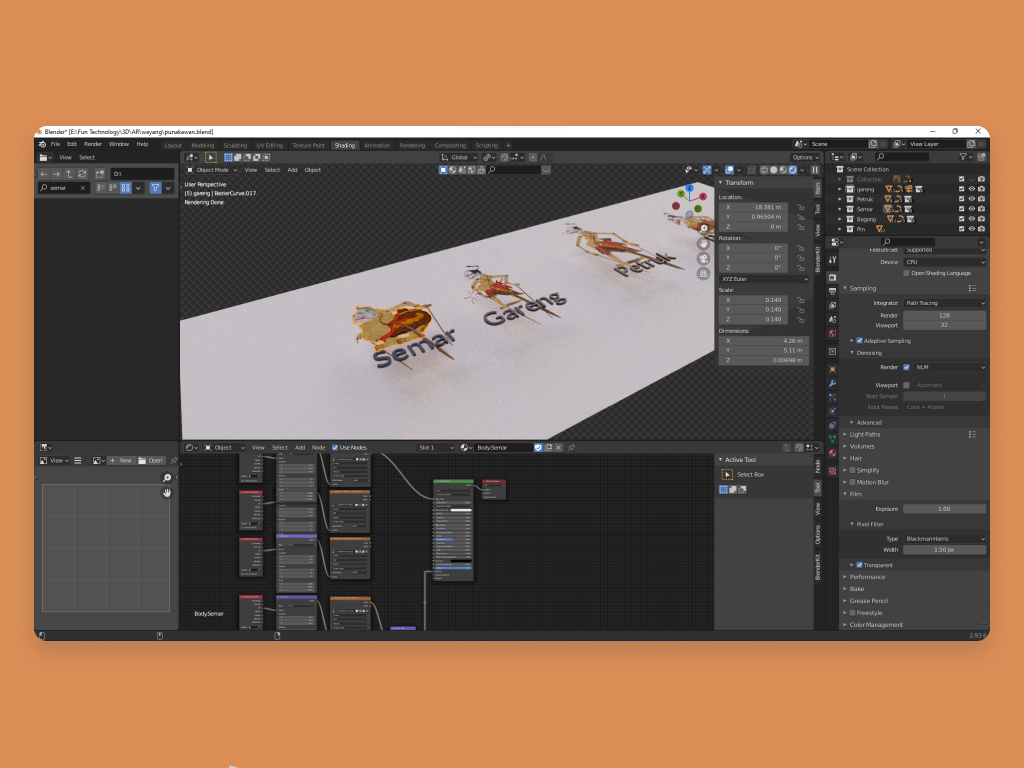Viewport: 1024px width, 768px height.
Task: Open the Render menu
Action: tap(92, 144)
